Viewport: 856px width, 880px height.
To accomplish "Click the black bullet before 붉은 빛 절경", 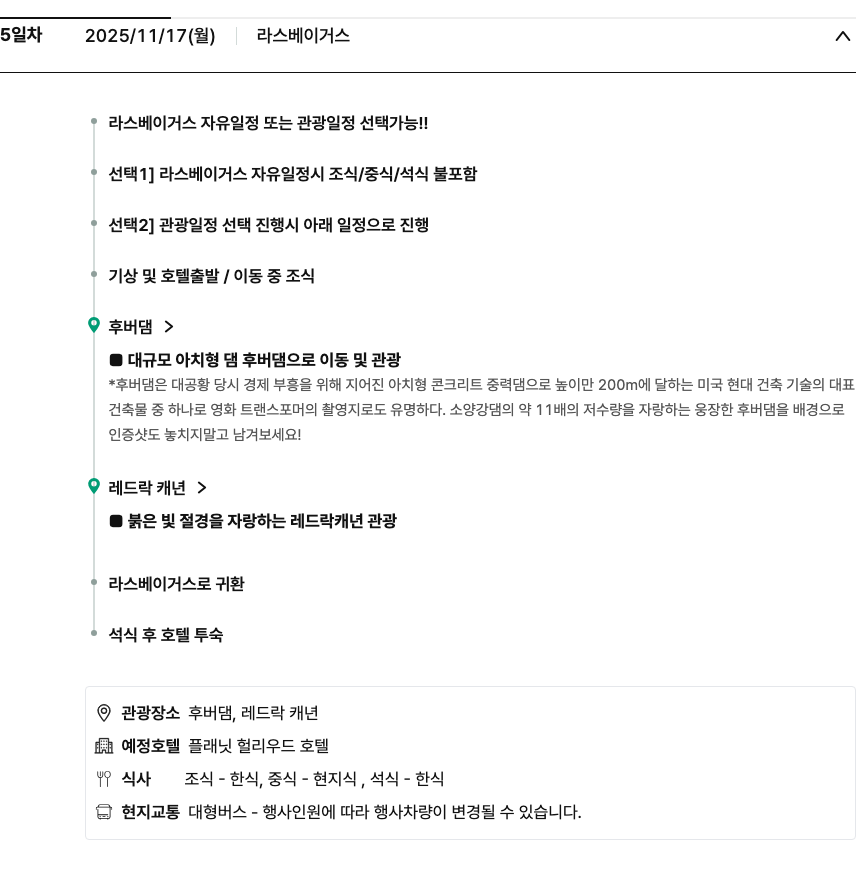I will [x=116, y=521].
